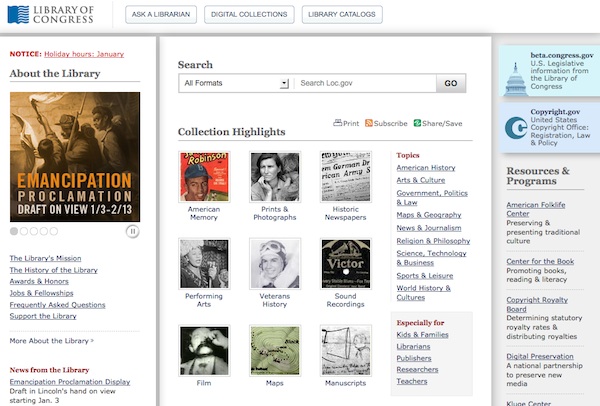Pause the slideshow with the pause button
The height and width of the screenshot is (406, 600).
132,231
